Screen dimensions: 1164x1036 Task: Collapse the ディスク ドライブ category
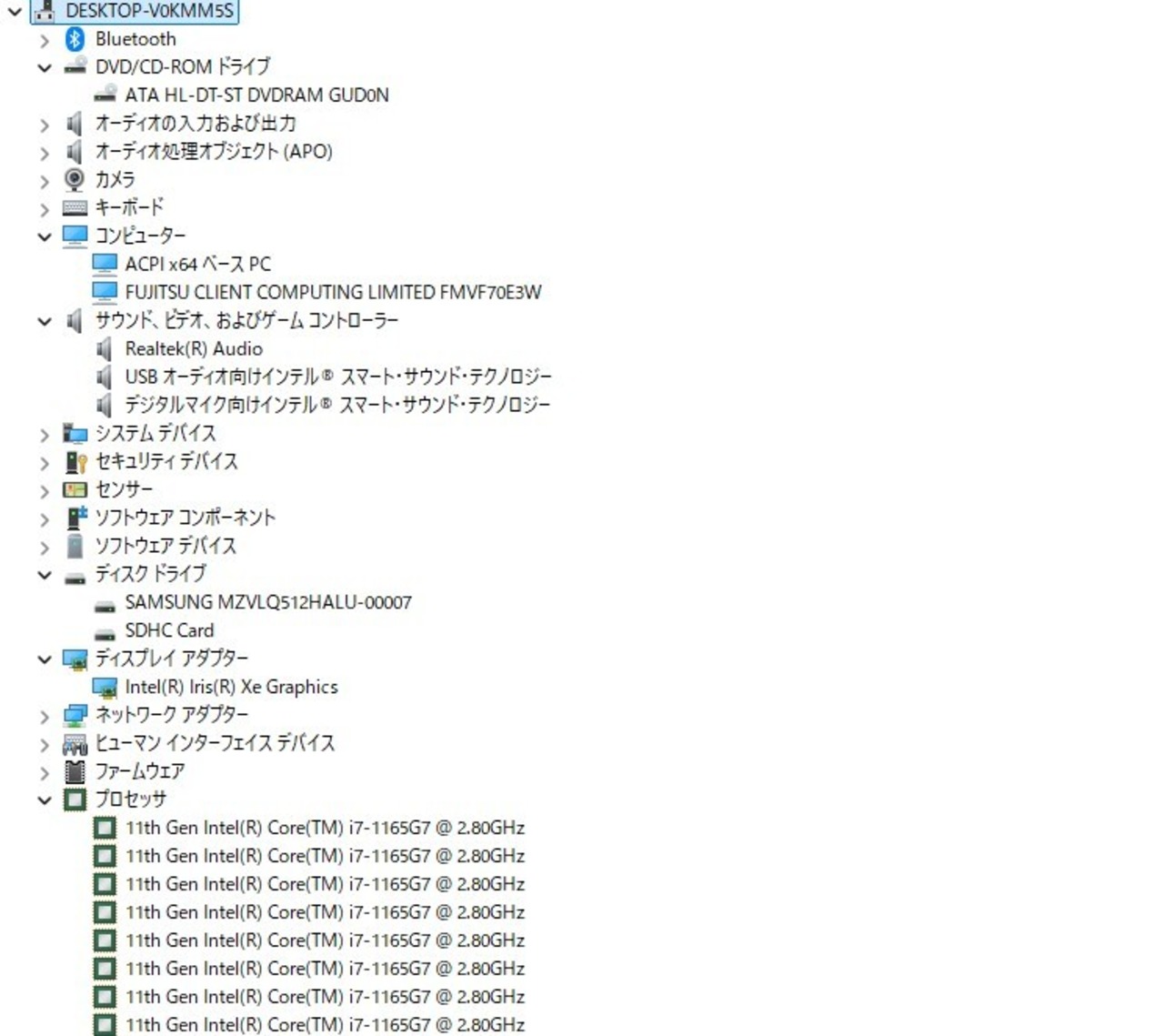click(x=45, y=575)
